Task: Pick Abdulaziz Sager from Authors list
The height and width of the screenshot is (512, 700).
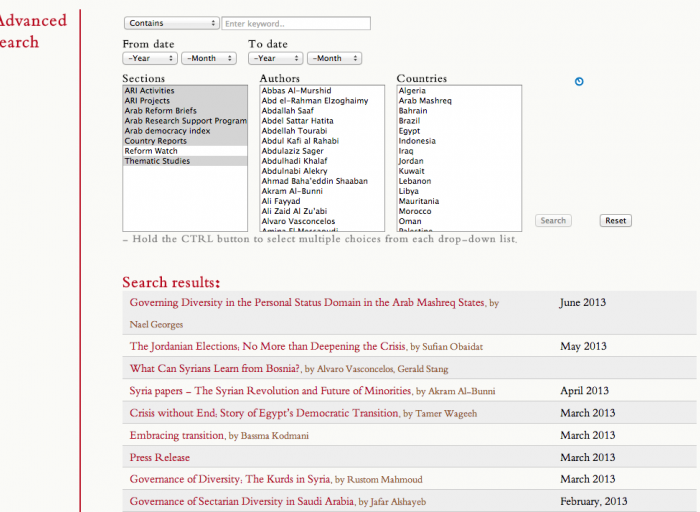Action: coord(292,151)
